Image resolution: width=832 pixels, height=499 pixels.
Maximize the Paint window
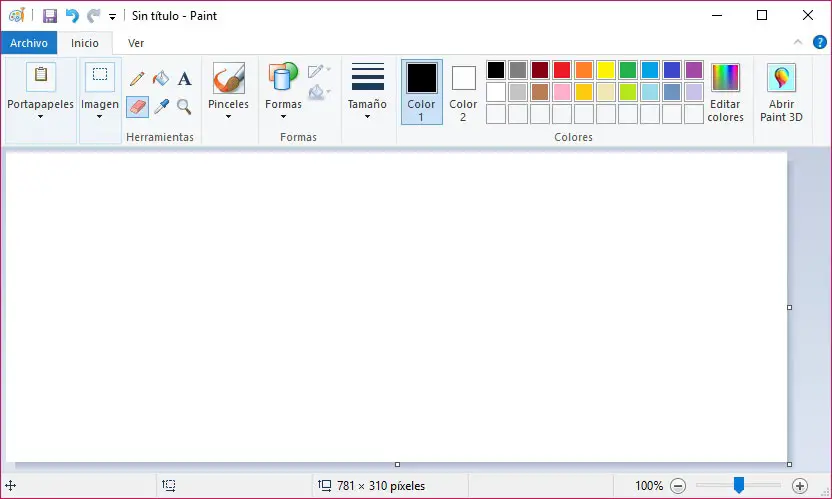coord(762,15)
